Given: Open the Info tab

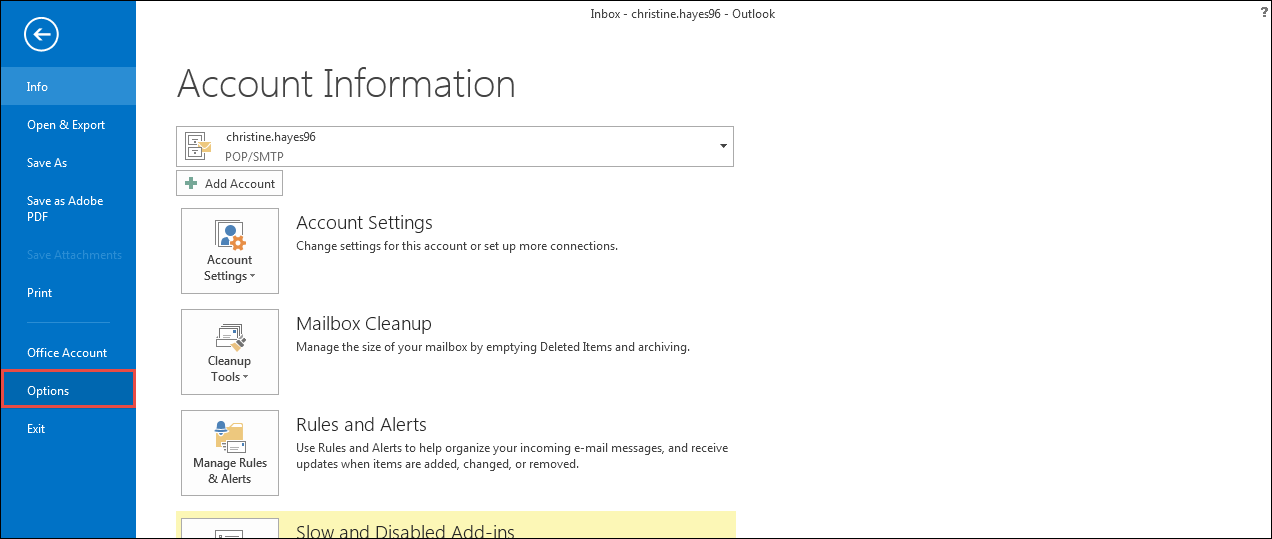Looking at the screenshot, I should (68, 87).
